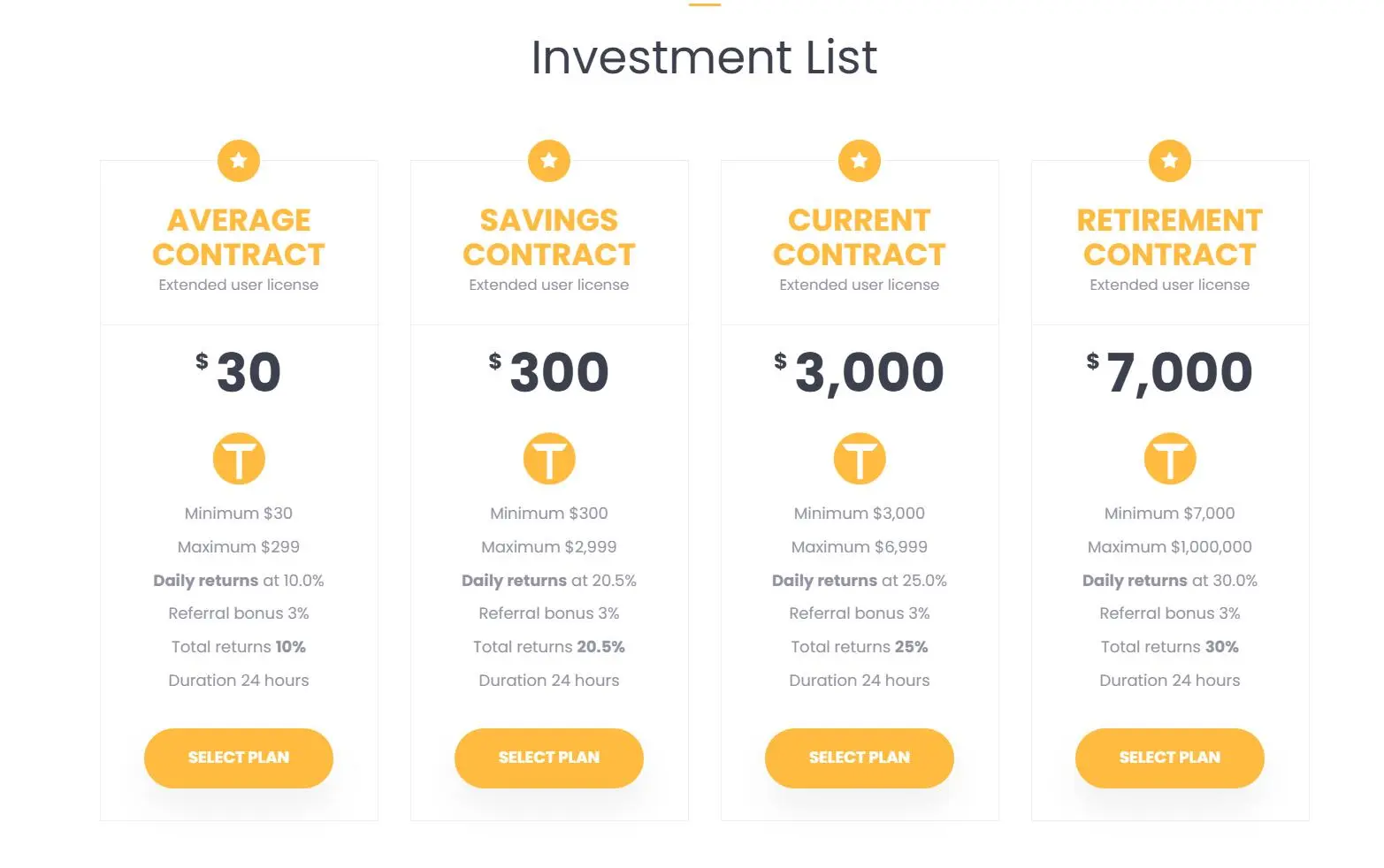This screenshot has width=1384, height=868.
Task: Click the Investment List heading
Action: point(704,57)
